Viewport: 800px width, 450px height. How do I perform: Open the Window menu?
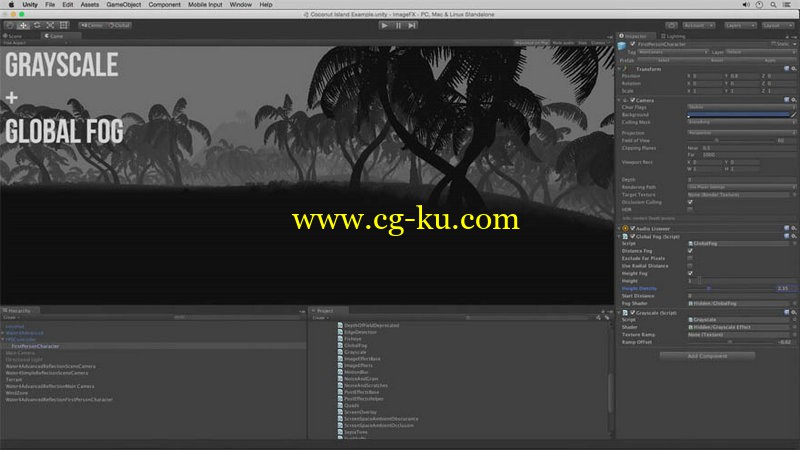coord(240,5)
